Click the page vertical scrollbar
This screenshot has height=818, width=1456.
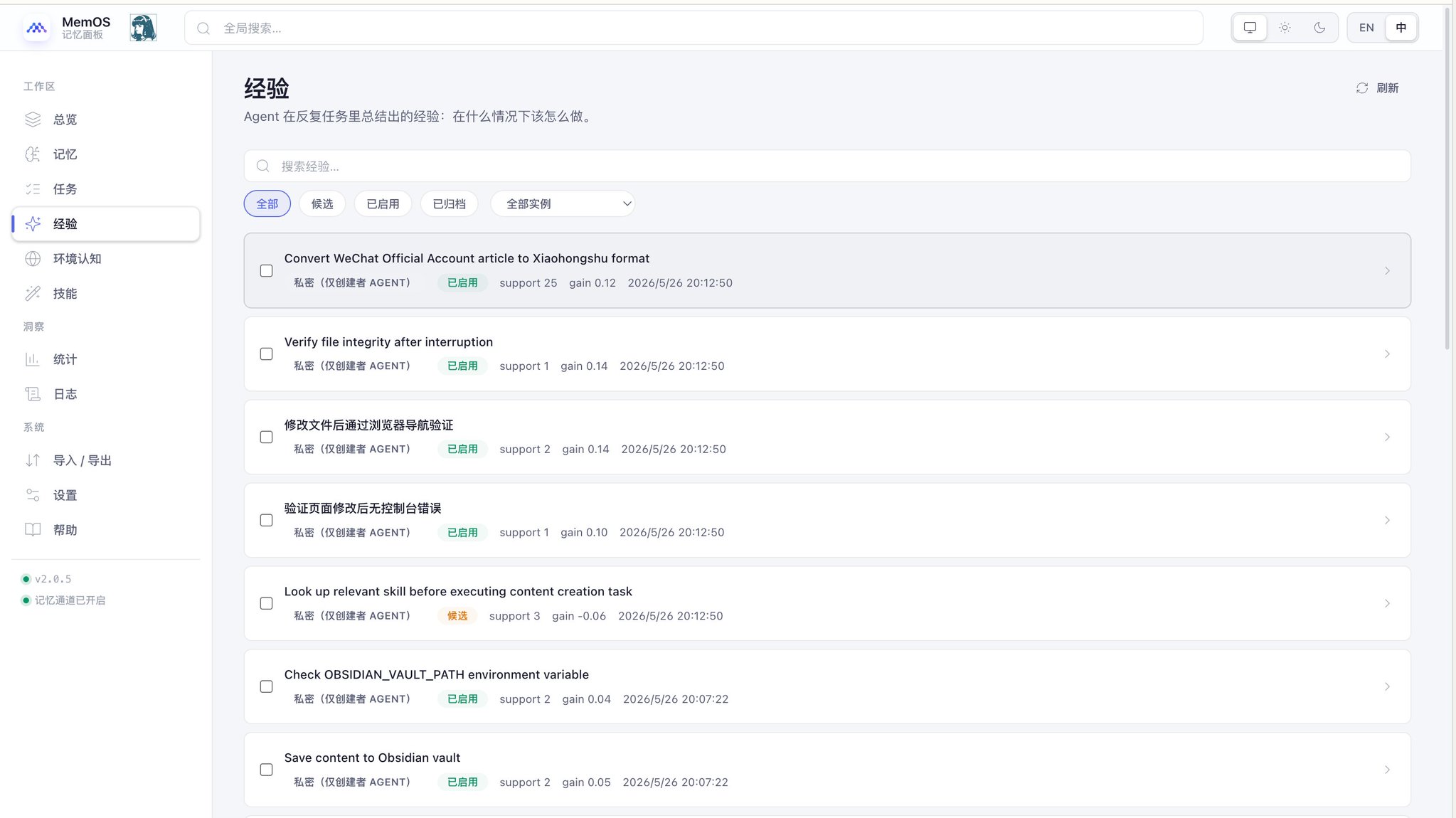(x=1447, y=178)
